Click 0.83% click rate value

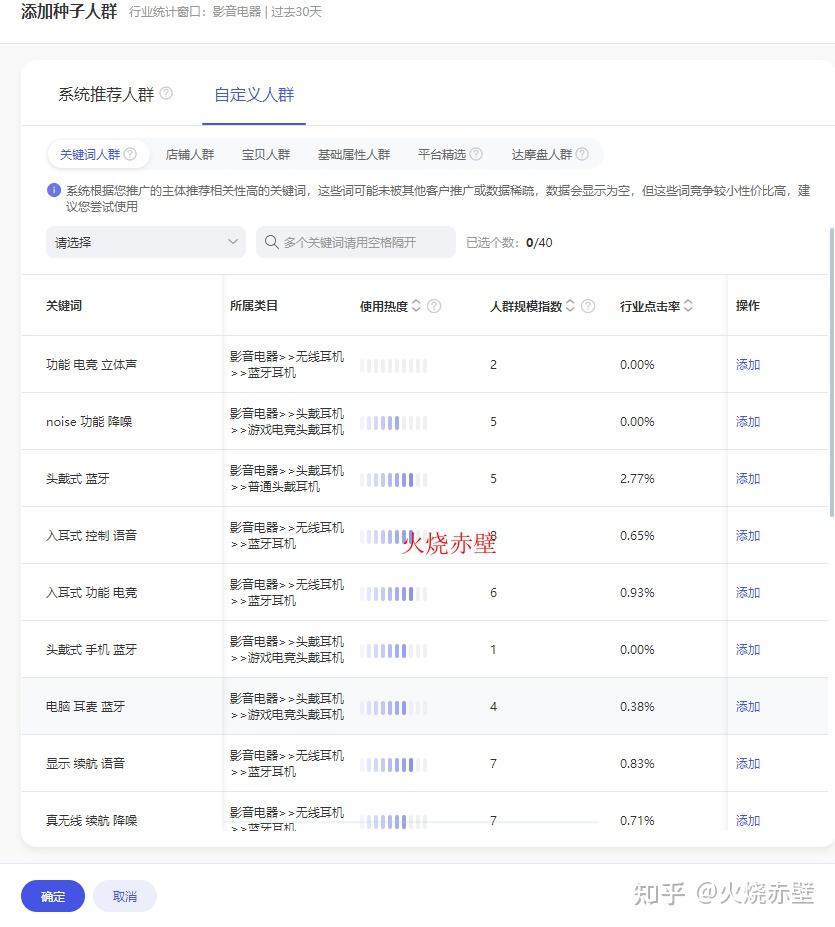637,763
